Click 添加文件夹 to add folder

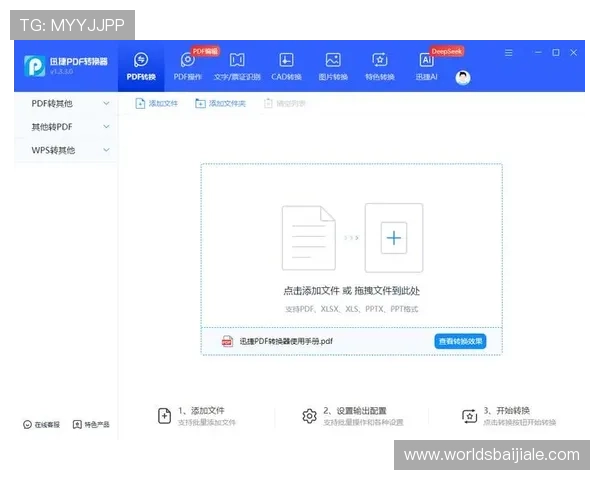220,103
